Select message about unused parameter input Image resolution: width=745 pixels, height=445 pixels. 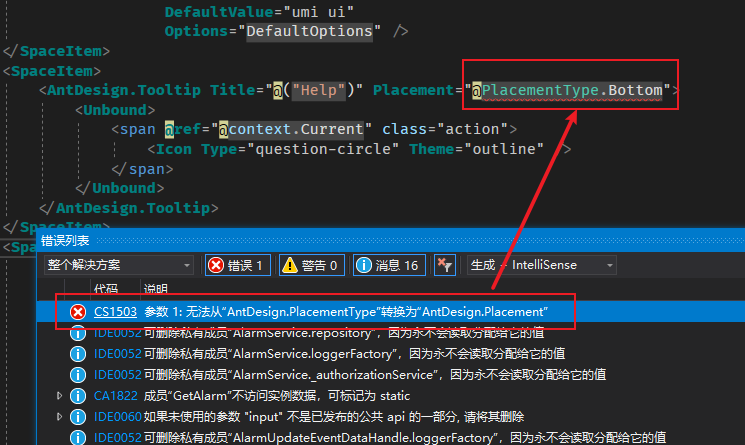pyautogui.click(x=334, y=417)
